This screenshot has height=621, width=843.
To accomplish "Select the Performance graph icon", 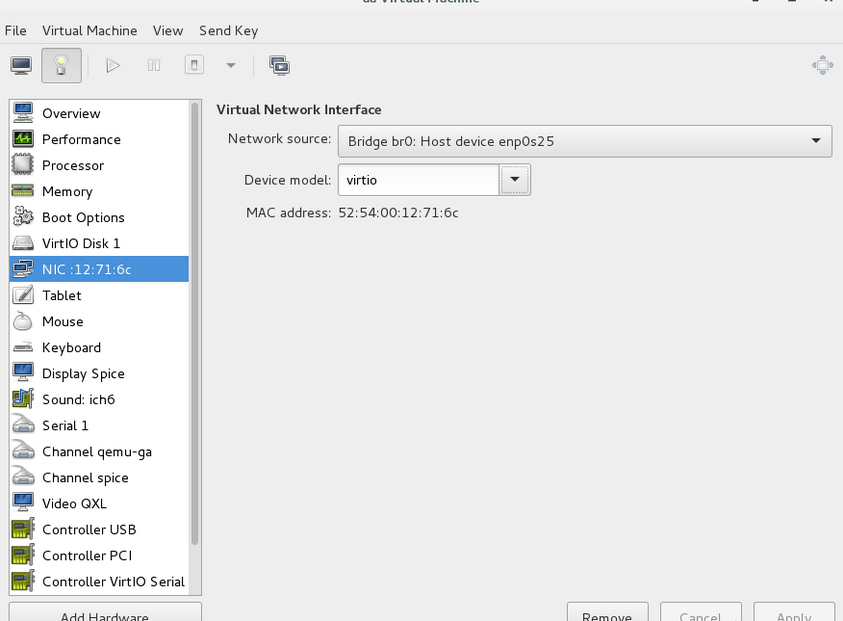I will click(x=23, y=139).
